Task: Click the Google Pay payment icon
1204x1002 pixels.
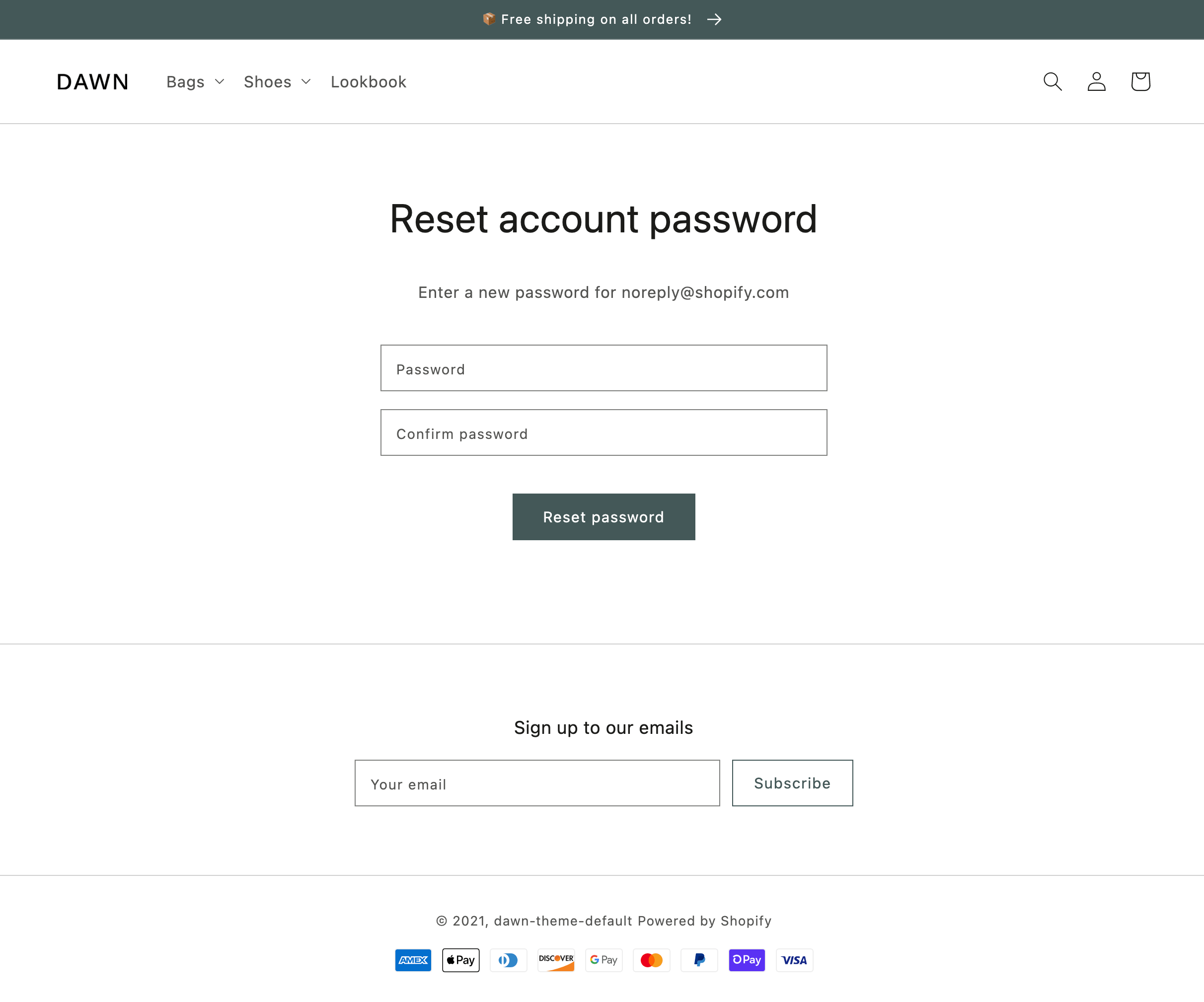Action: pyautogui.click(x=603, y=960)
